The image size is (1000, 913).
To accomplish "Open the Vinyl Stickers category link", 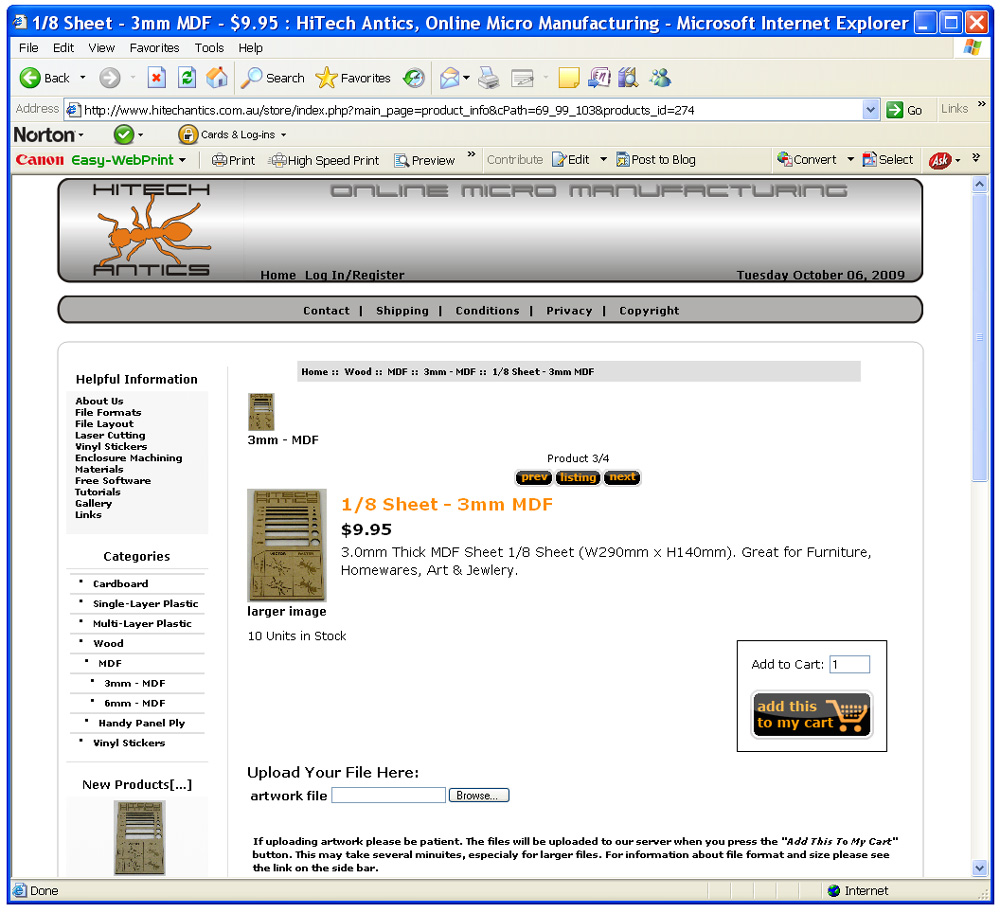I will pos(129,743).
